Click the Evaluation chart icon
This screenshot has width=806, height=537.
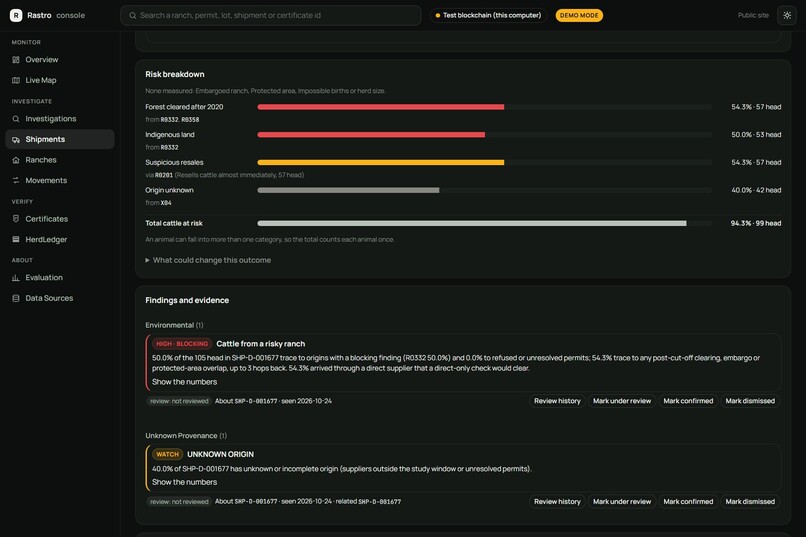(x=16, y=277)
